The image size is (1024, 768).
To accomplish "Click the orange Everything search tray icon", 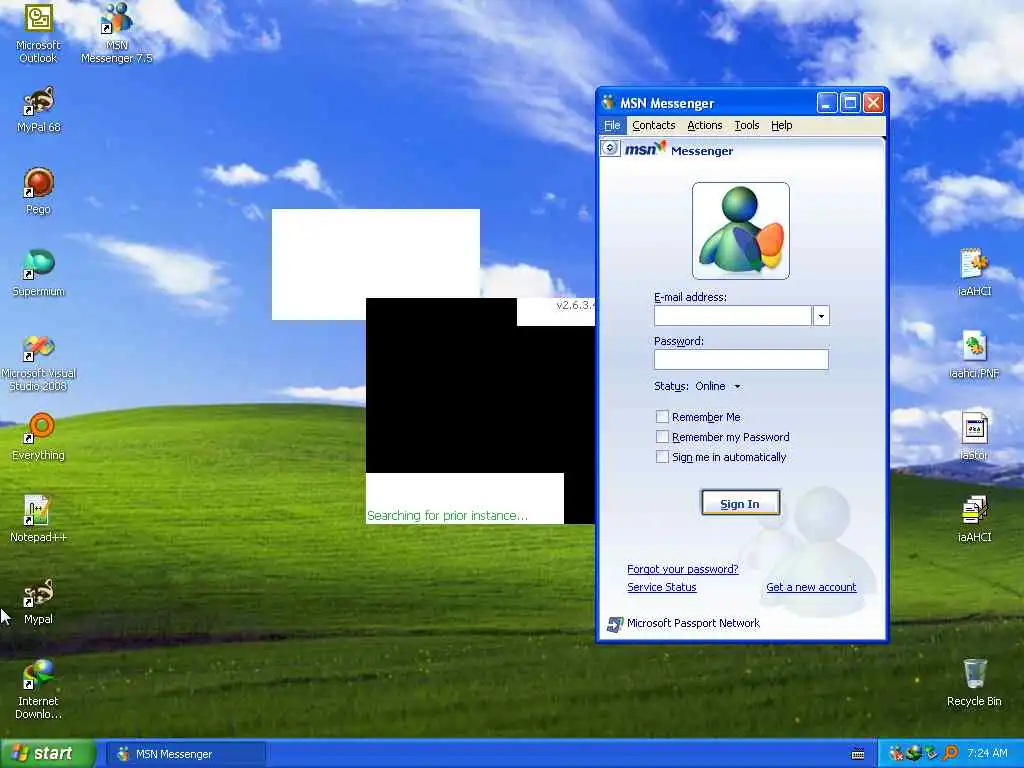I will [x=950, y=754].
